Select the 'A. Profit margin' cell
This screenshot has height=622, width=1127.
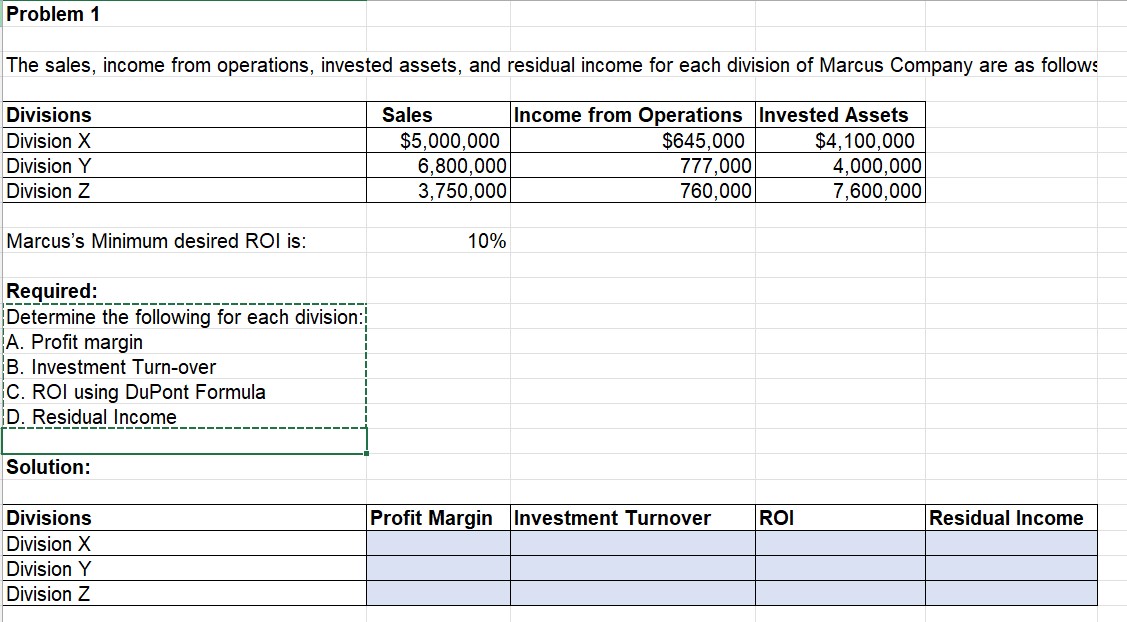click(184, 342)
